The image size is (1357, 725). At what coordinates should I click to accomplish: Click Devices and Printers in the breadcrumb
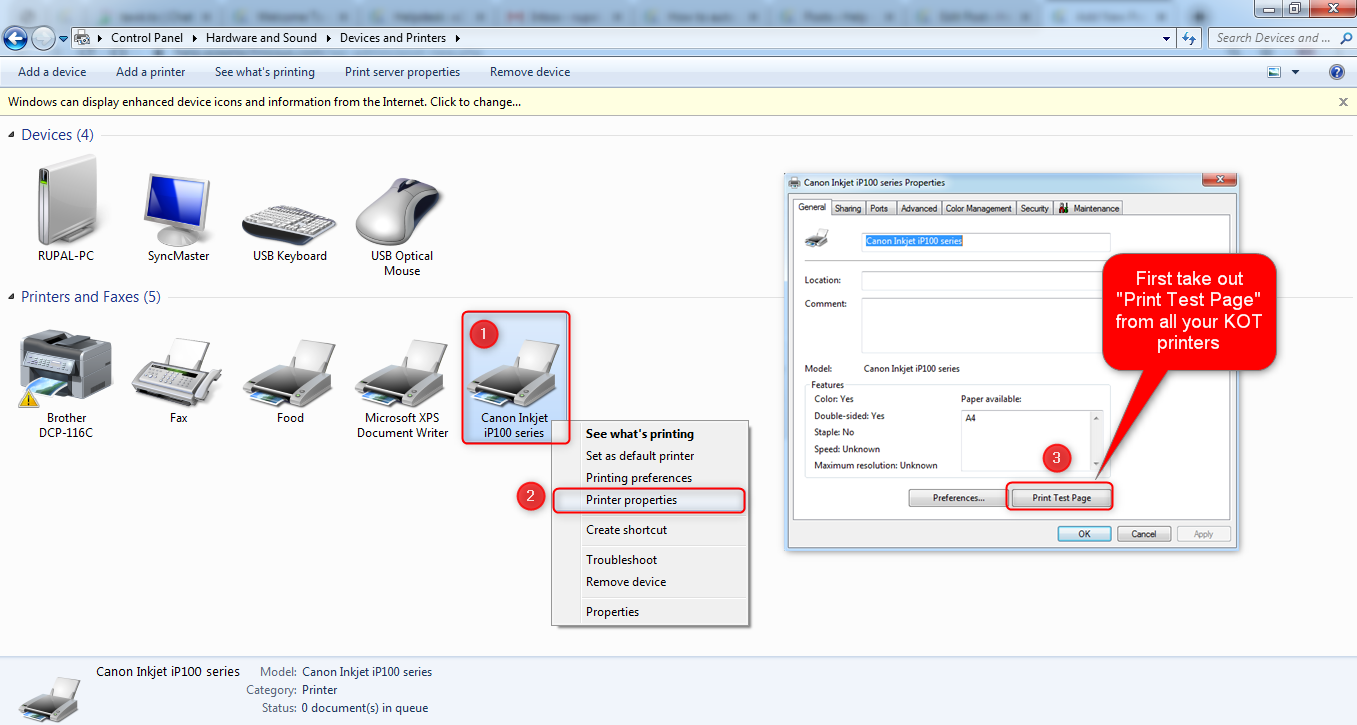click(x=393, y=38)
